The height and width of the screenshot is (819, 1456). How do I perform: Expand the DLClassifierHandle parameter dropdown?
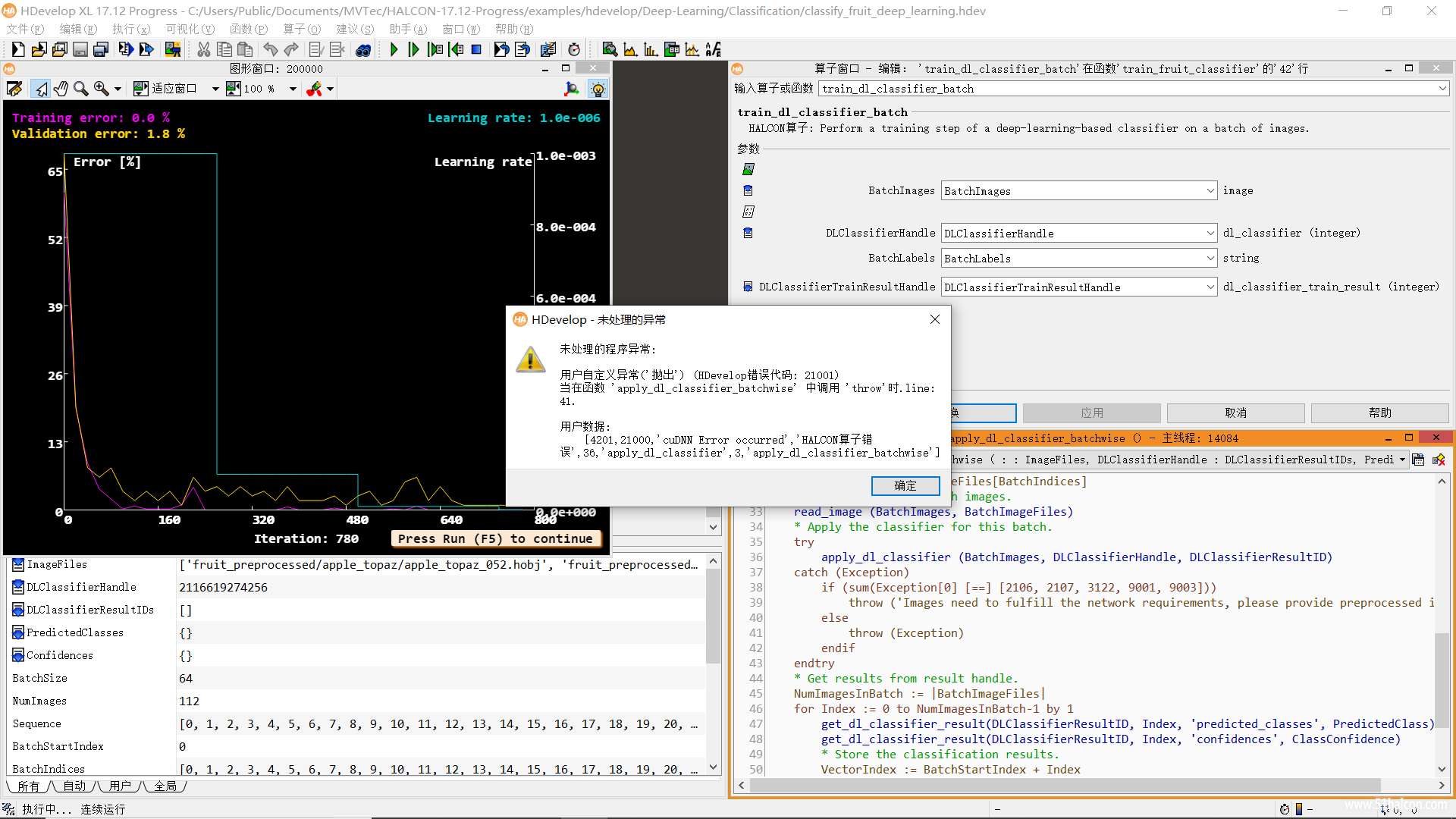pyautogui.click(x=1210, y=233)
